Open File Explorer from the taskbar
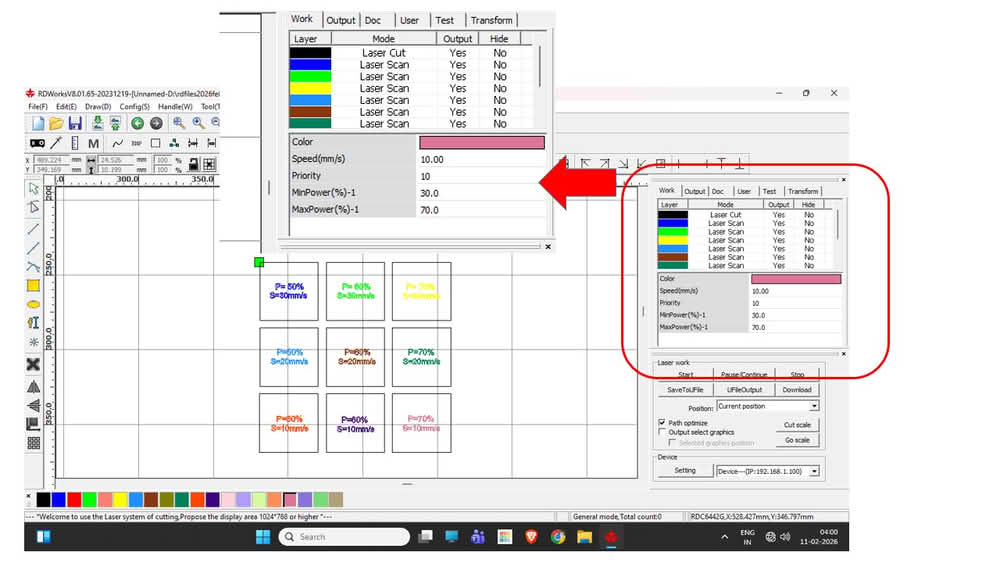 pos(584,537)
